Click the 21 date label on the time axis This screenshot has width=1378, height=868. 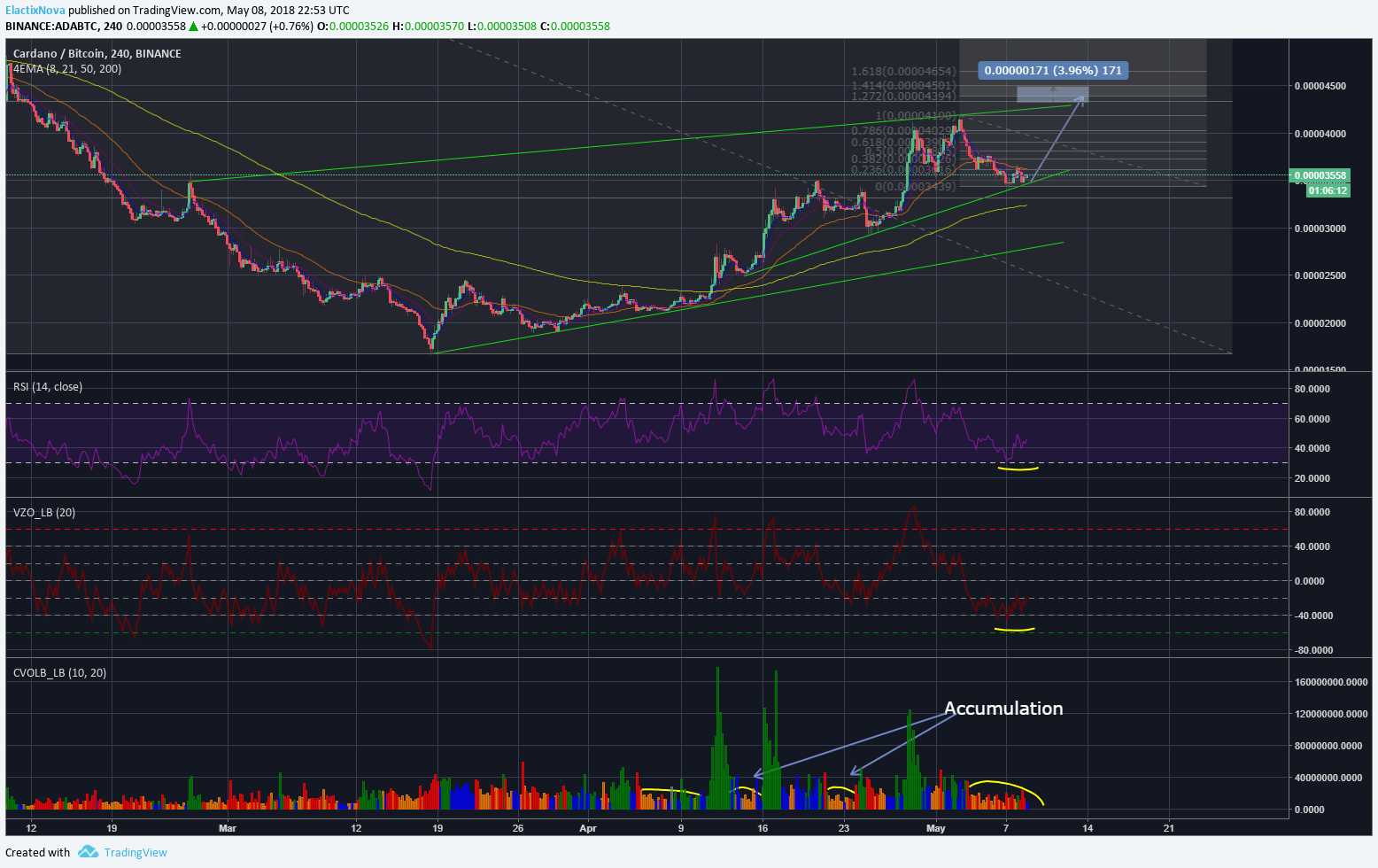(1169, 829)
